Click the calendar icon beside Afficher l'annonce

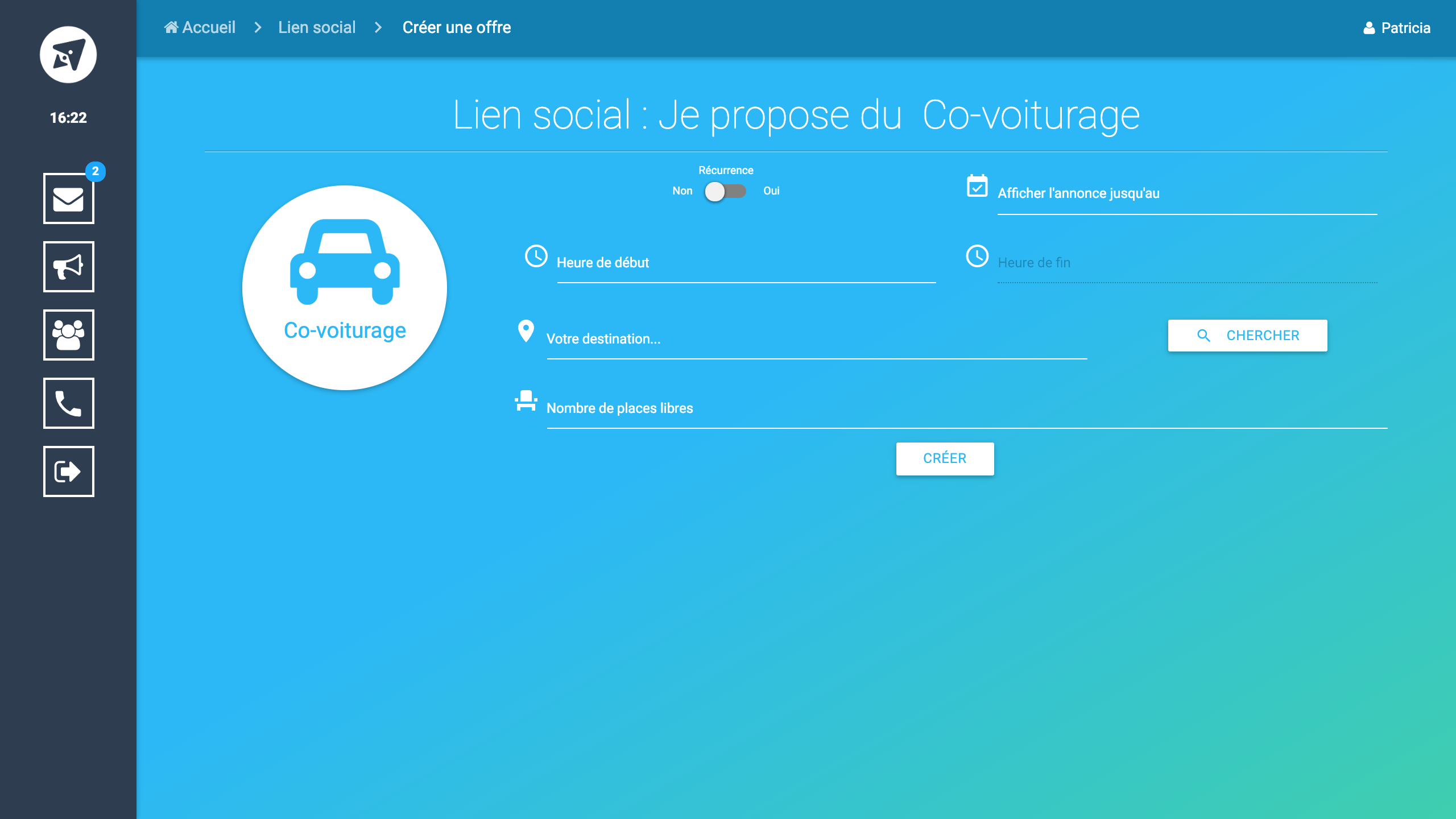click(977, 186)
